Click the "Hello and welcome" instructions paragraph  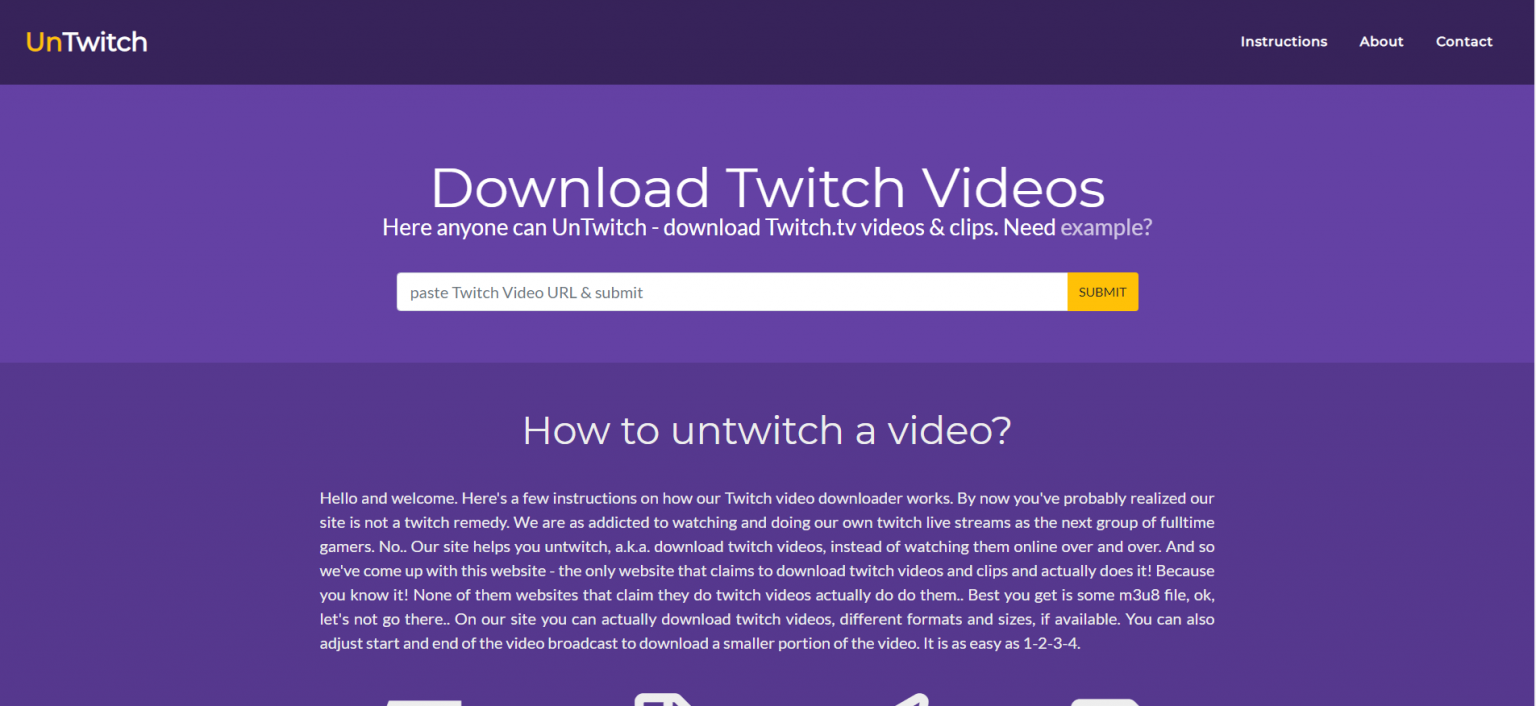tap(767, 570)
